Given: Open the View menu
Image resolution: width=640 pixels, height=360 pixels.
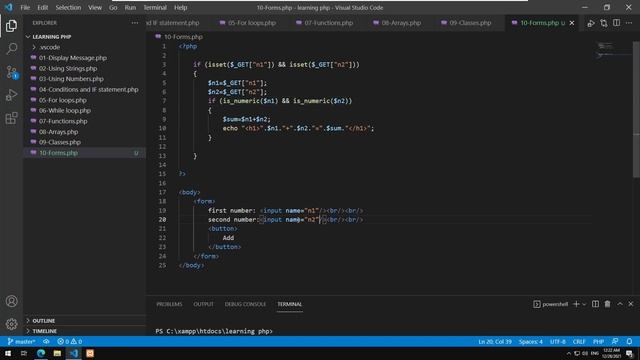Looking at the screenshot, I should point(95,7).
